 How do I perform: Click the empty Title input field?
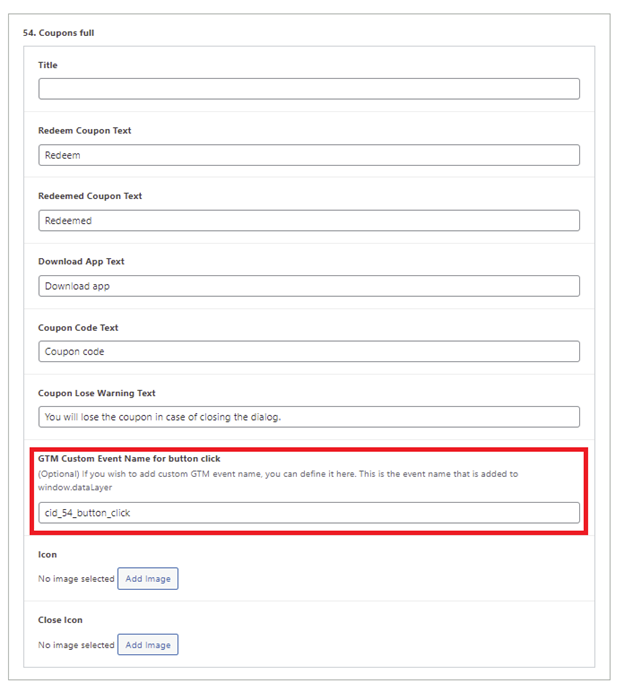pos(309,89)
